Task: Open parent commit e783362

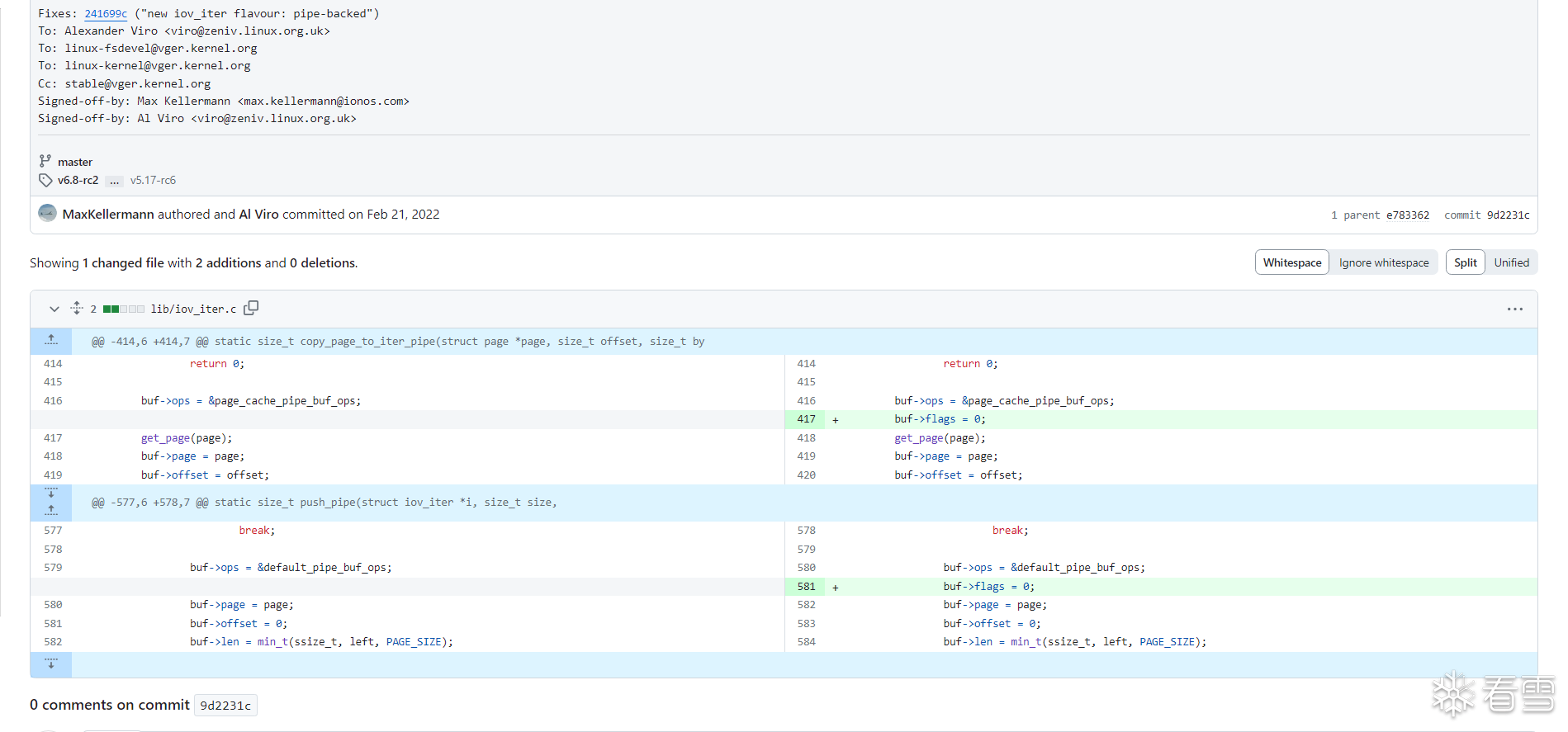Action: pos(1407,215)
